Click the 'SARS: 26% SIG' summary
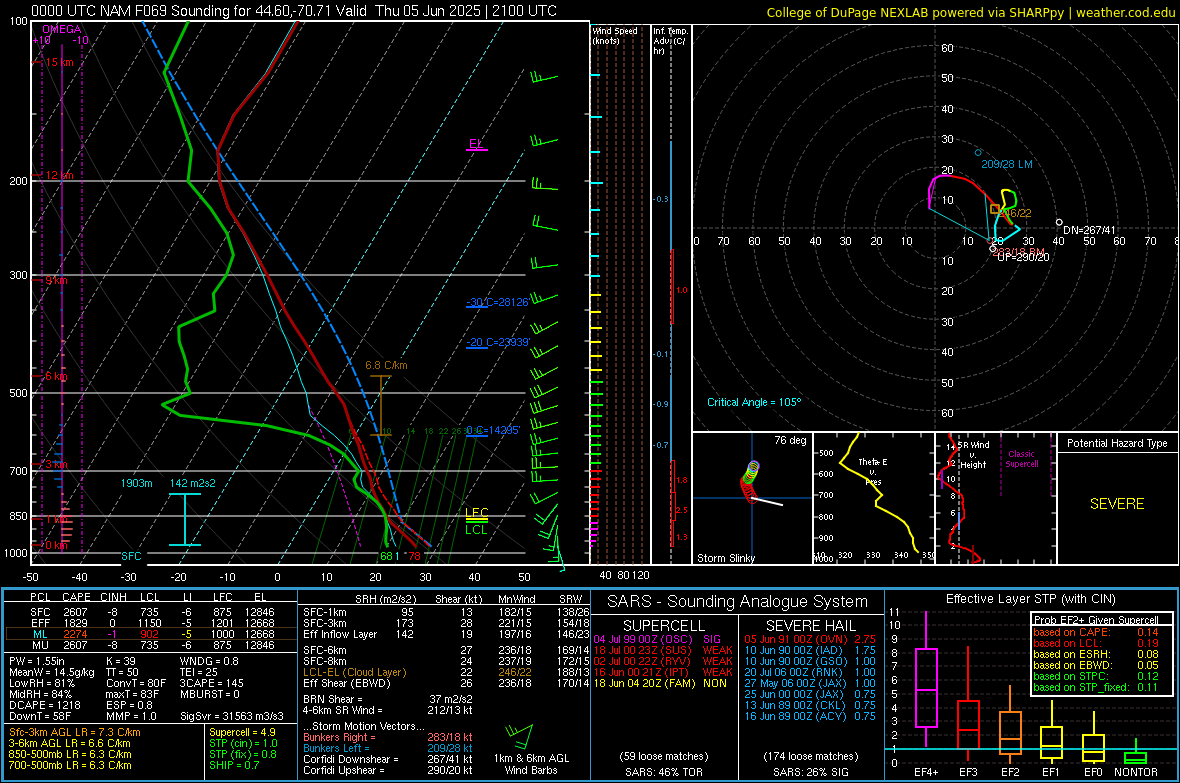1180x783 pixels. coord(810,772)
